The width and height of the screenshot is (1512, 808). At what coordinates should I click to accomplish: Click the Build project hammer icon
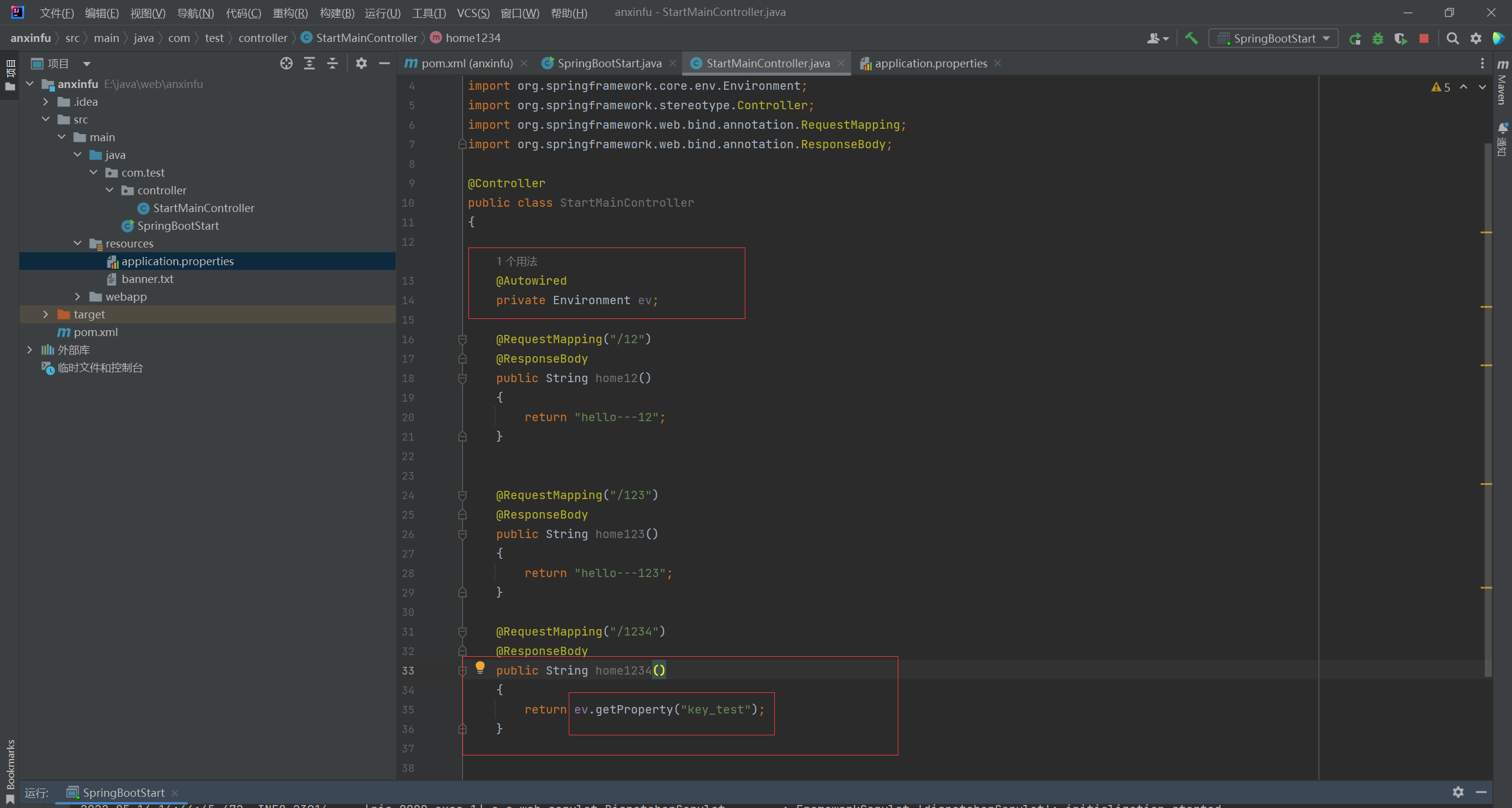pos(1191,38)
